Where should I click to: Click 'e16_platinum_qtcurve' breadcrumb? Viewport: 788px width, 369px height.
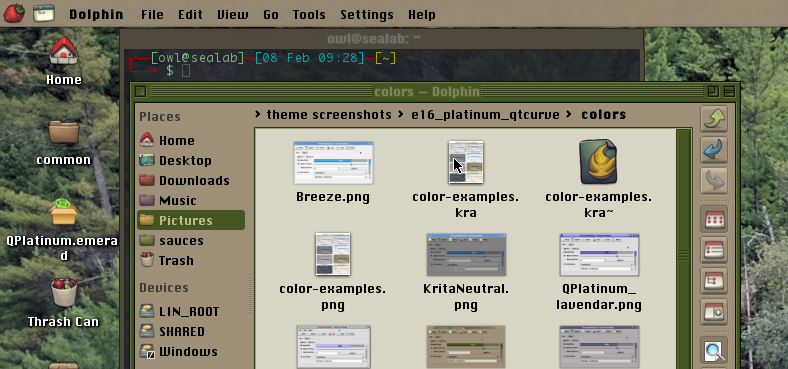coord(485,115)
